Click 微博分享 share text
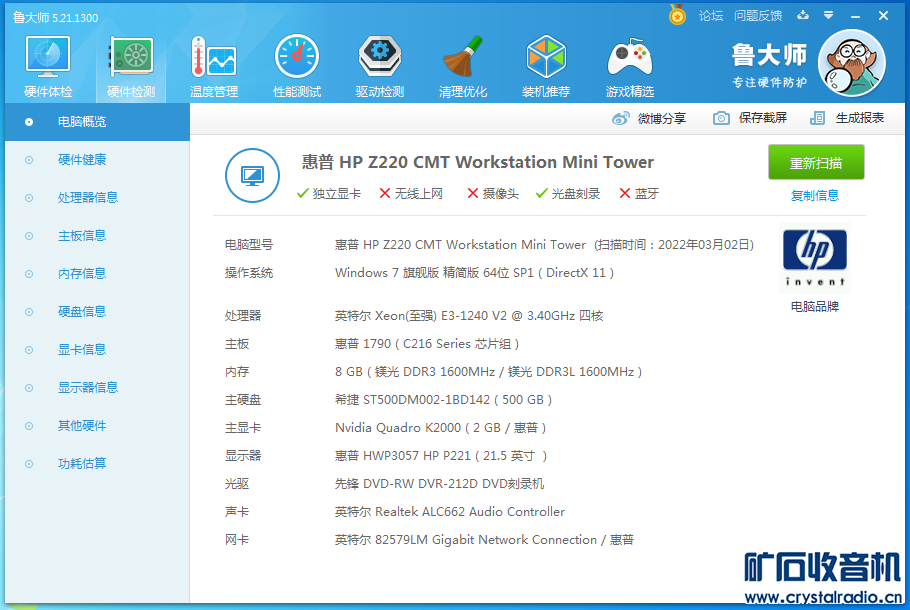910x610 pixels. 662,118
